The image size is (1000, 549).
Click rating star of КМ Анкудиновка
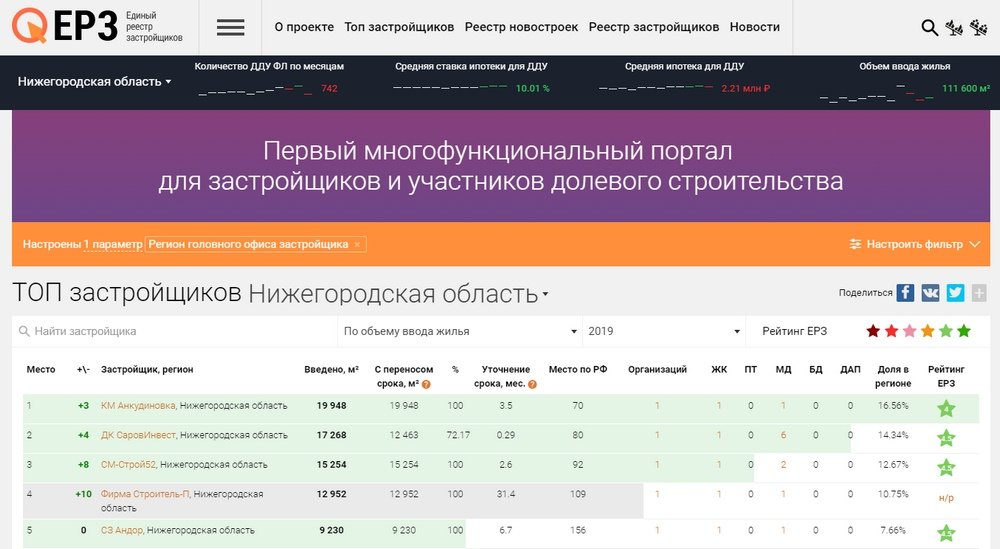pyautogui.click(x=946, y=409)
